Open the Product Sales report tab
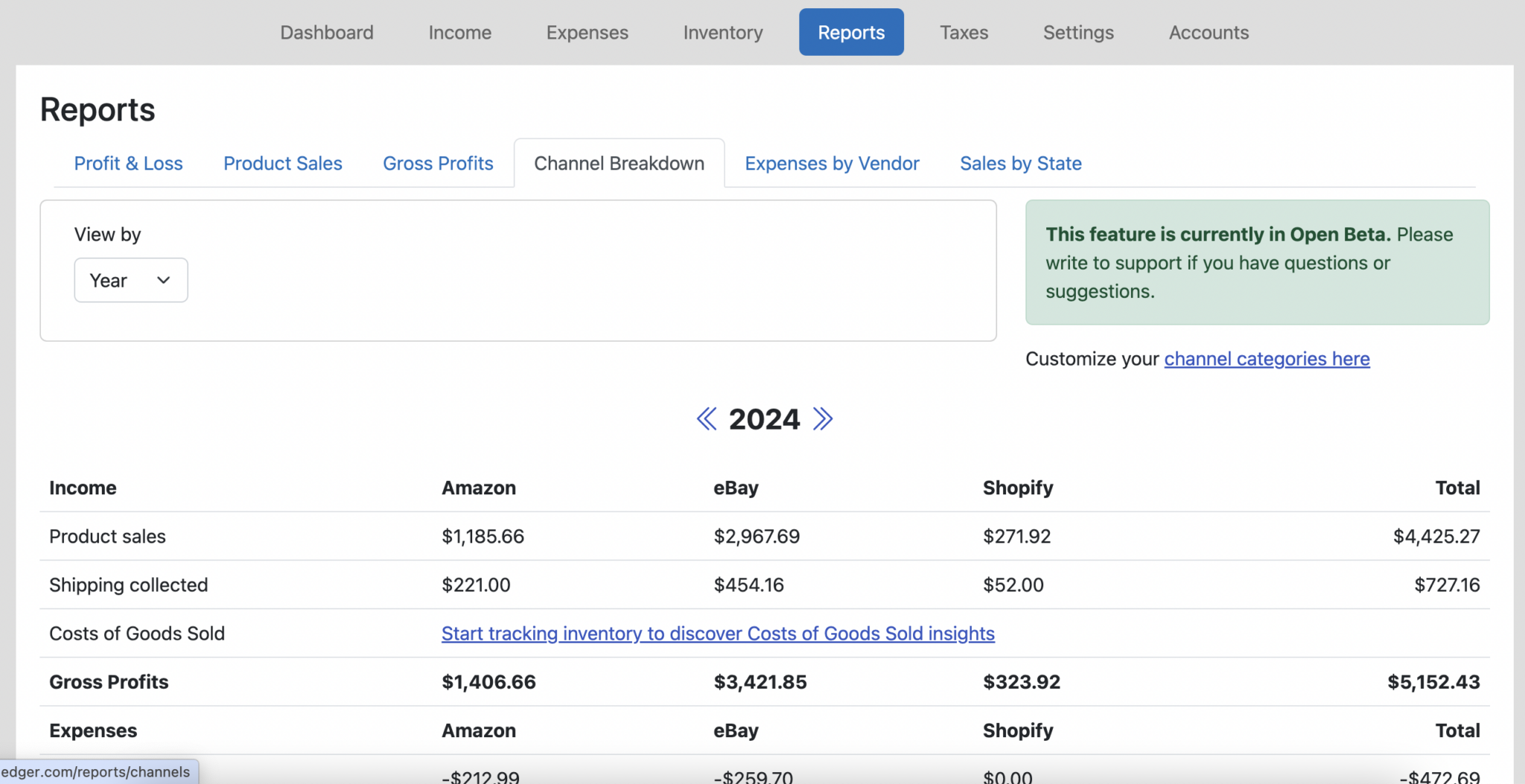1525x784 pixels. (x=283, y=163)
